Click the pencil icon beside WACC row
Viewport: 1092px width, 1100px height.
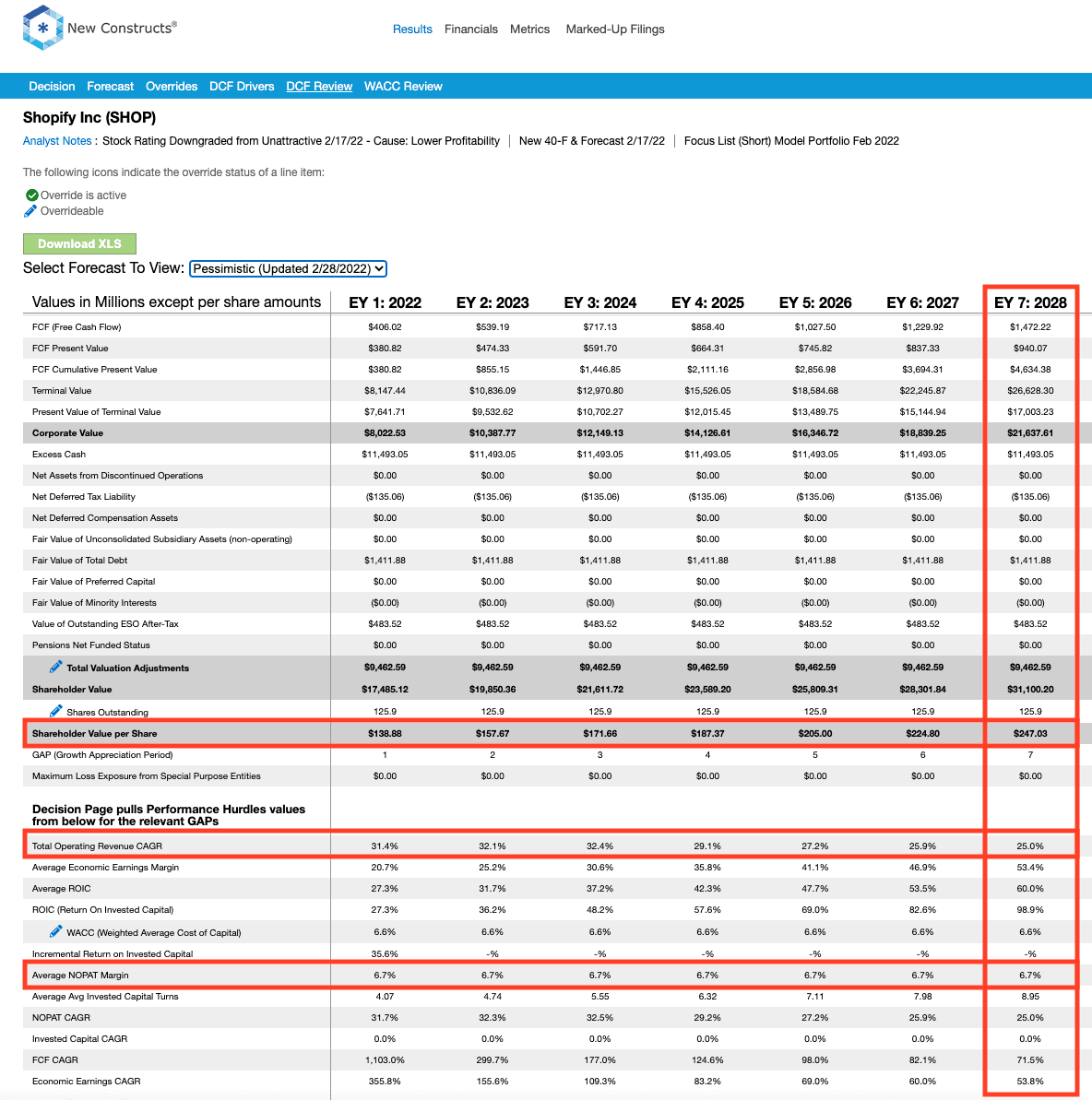pyautogui.click(x=56, y=931)
